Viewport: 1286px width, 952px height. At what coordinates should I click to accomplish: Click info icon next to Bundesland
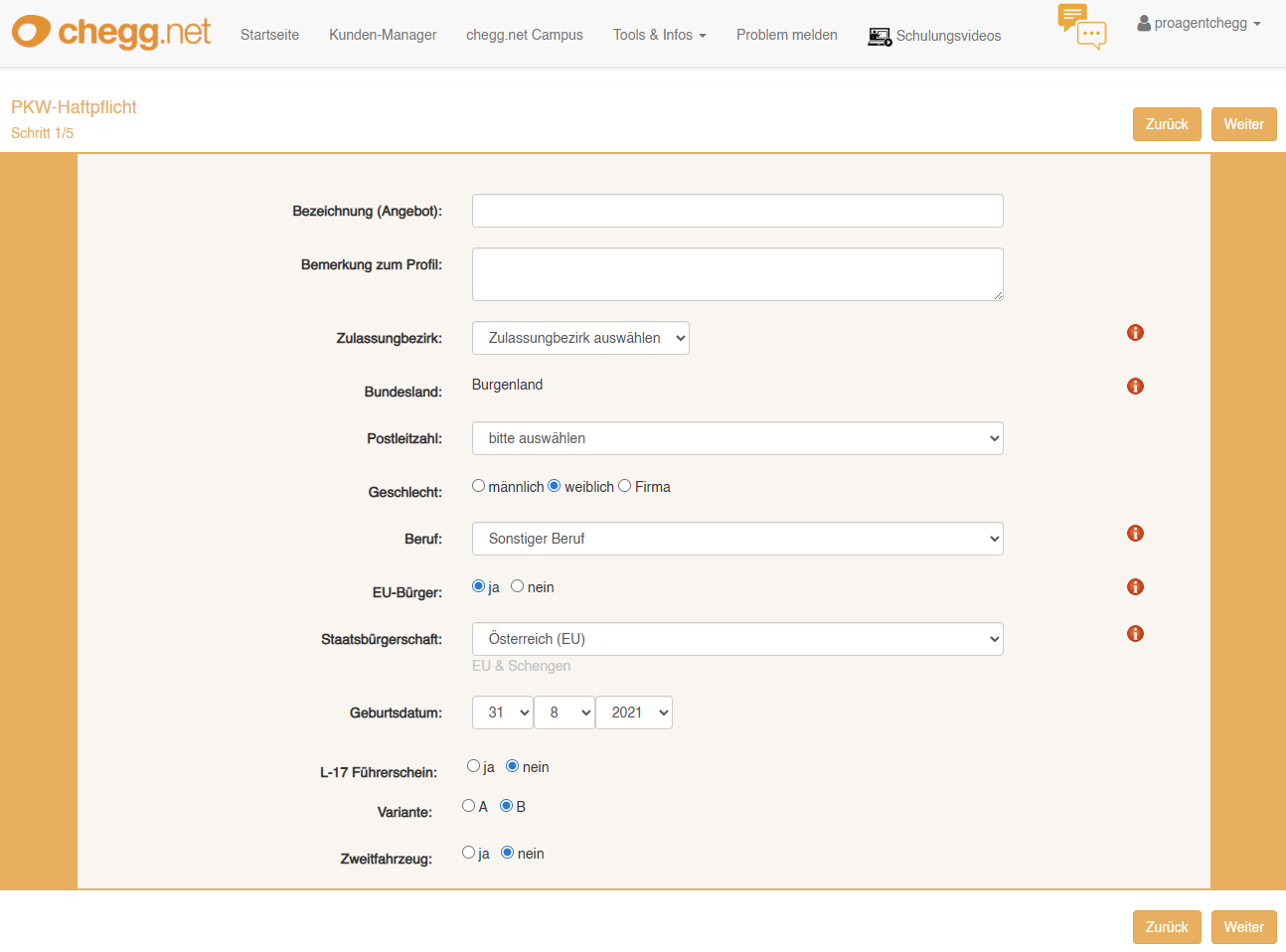[1135, 387]
